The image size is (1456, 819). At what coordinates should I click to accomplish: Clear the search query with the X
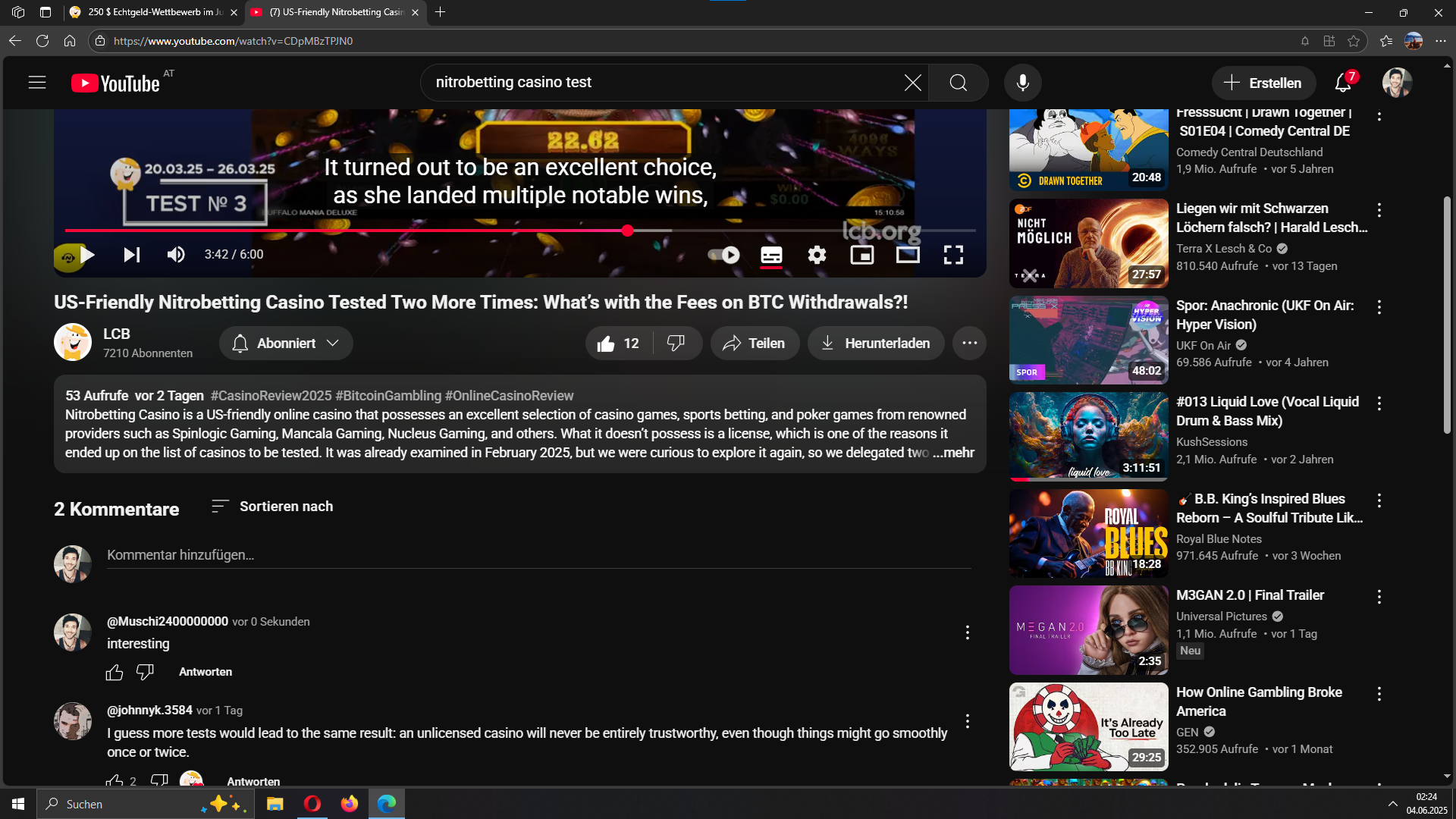click(912, 83)
